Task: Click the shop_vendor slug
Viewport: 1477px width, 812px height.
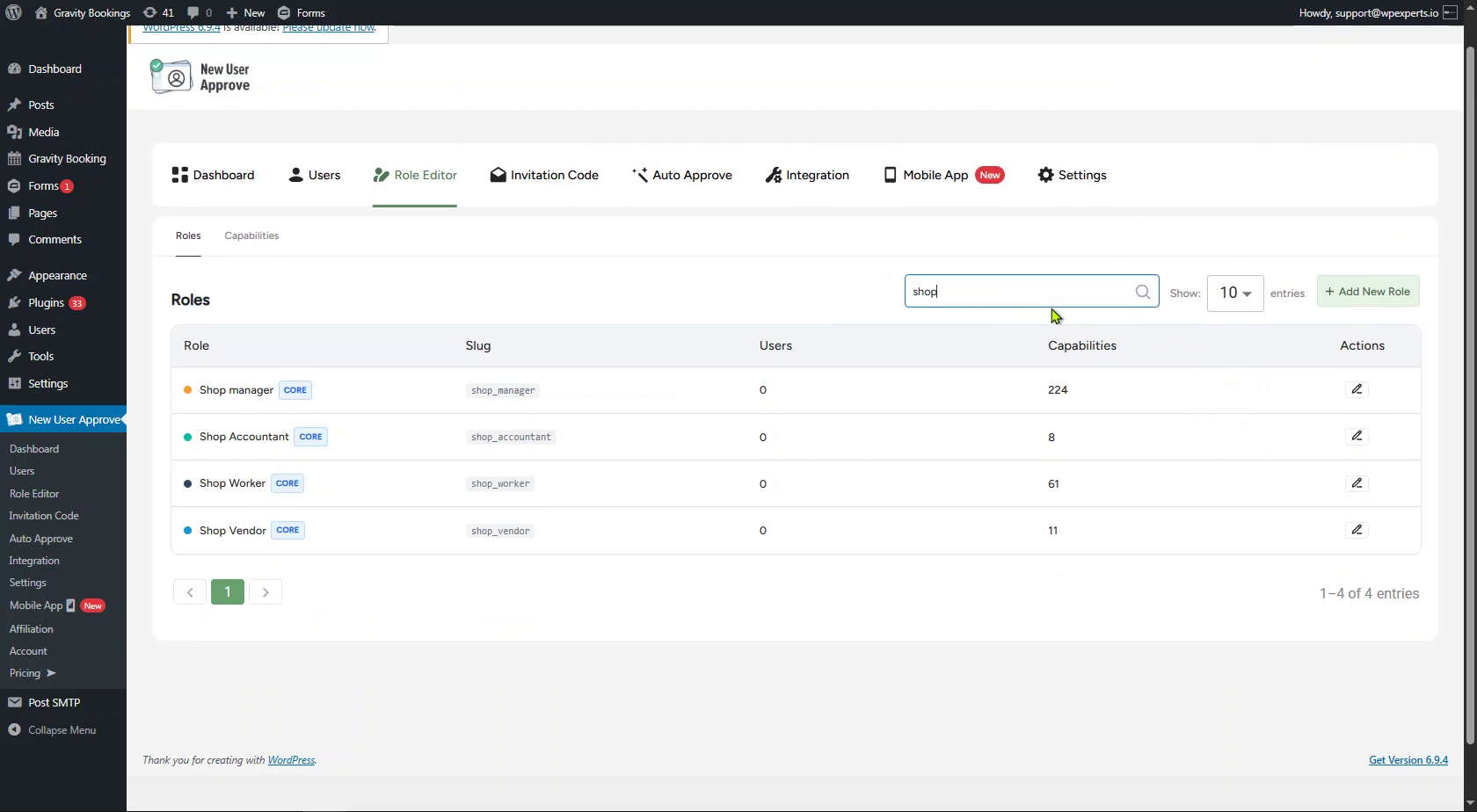Action: [x=500, y=531]
